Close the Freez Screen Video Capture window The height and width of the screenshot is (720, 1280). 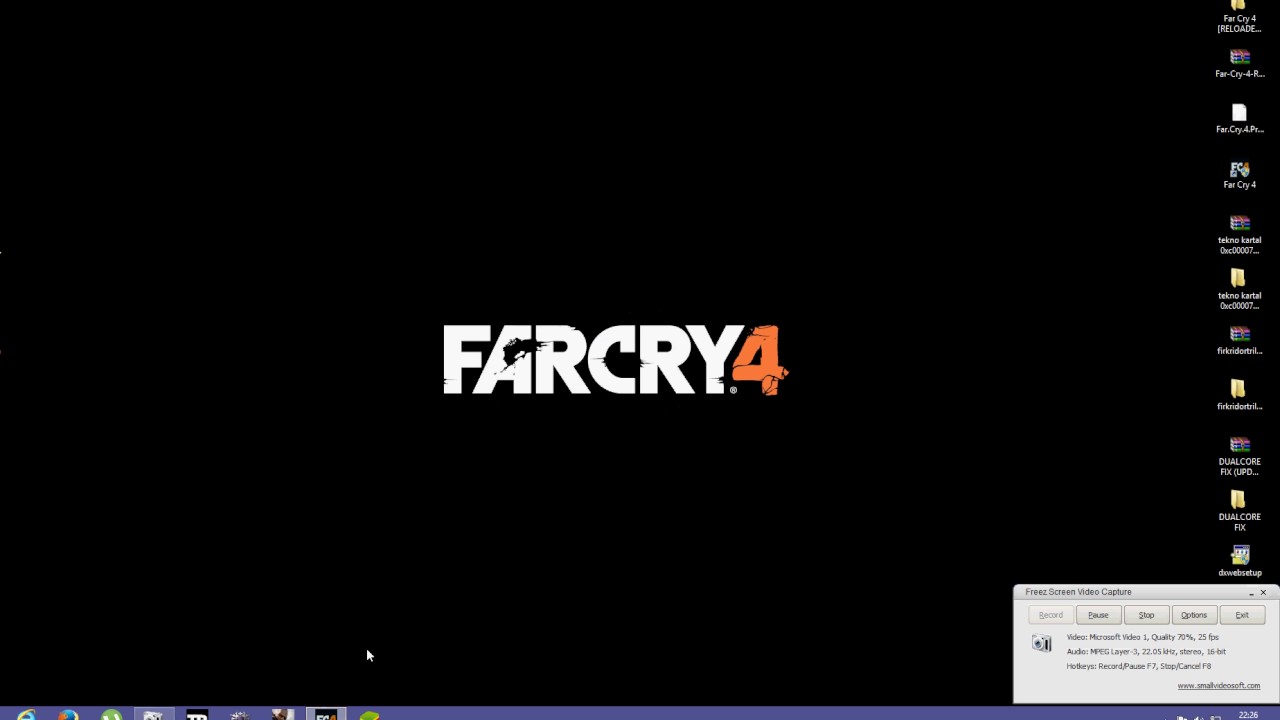1263,593
